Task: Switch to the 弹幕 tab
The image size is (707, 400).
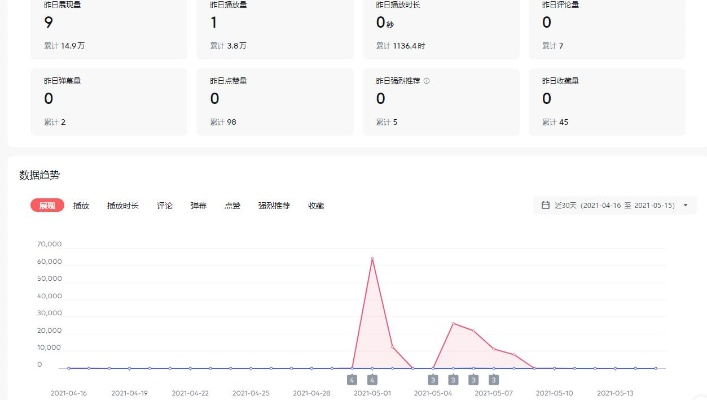Action: click(x=198, y=205)
